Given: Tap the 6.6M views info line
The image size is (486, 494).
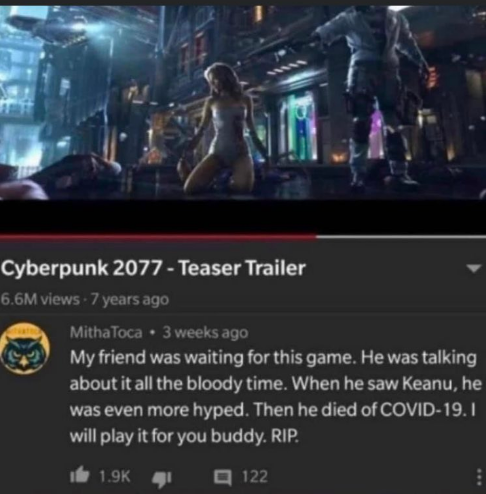Looking at the screenshot, I should click(x=85, y=299).
